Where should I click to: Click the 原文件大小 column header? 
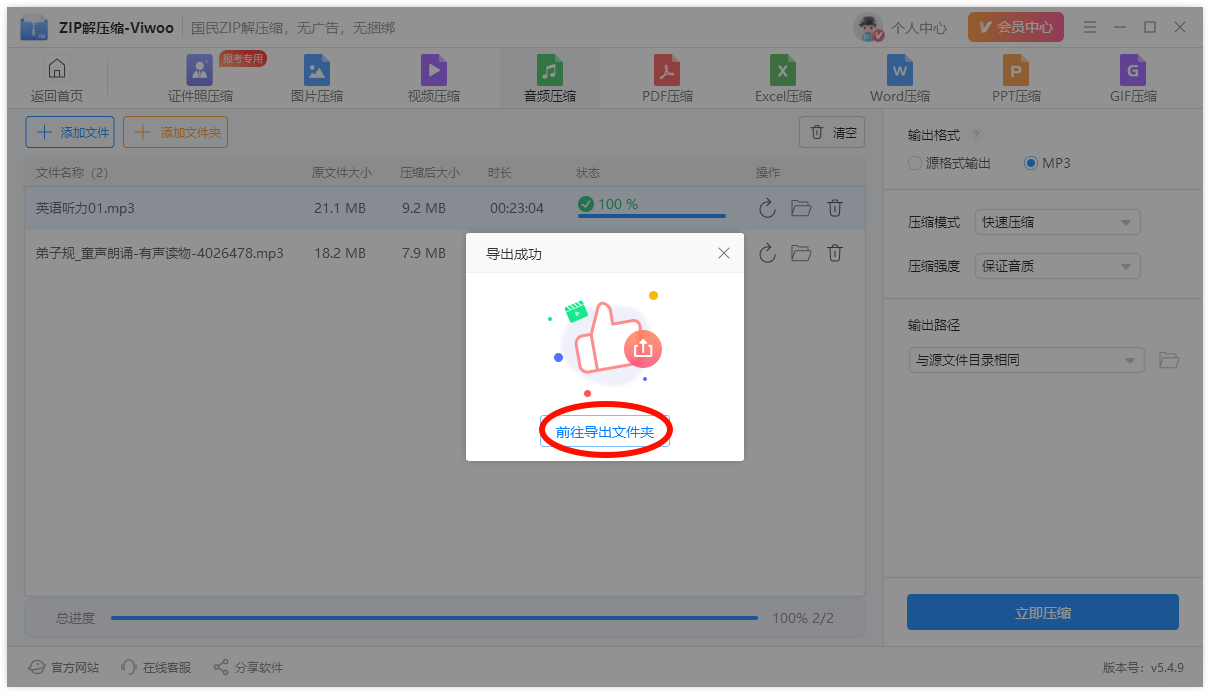342,173
